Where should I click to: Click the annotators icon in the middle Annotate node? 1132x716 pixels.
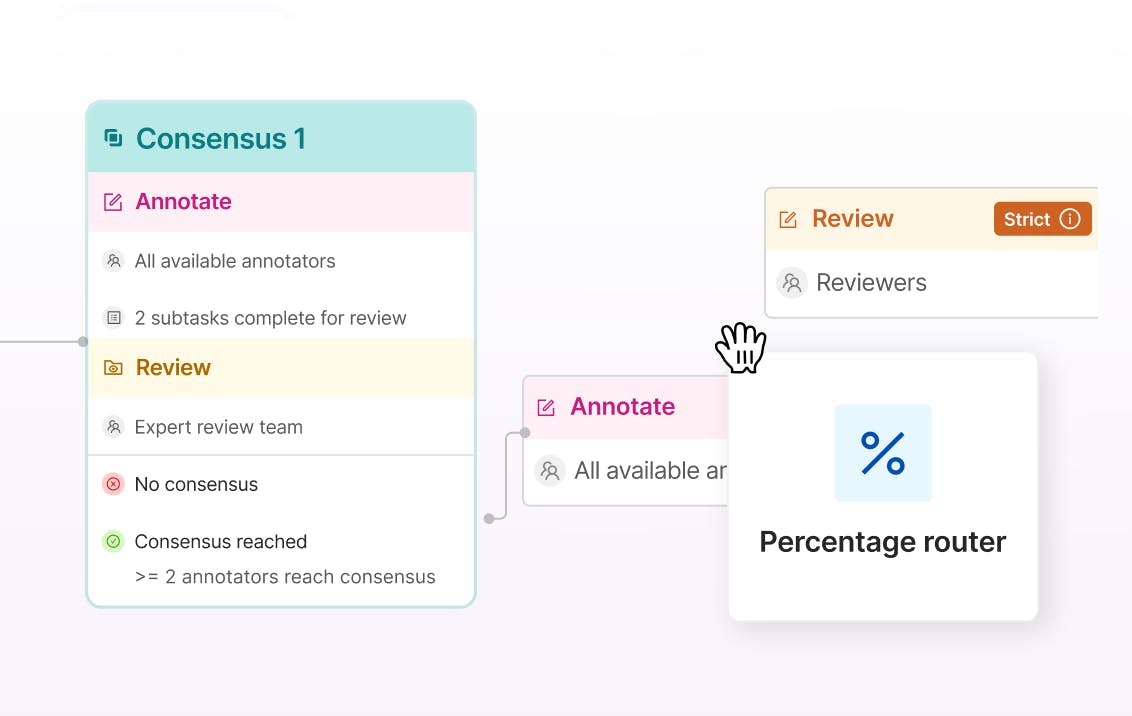pos(550,470)
